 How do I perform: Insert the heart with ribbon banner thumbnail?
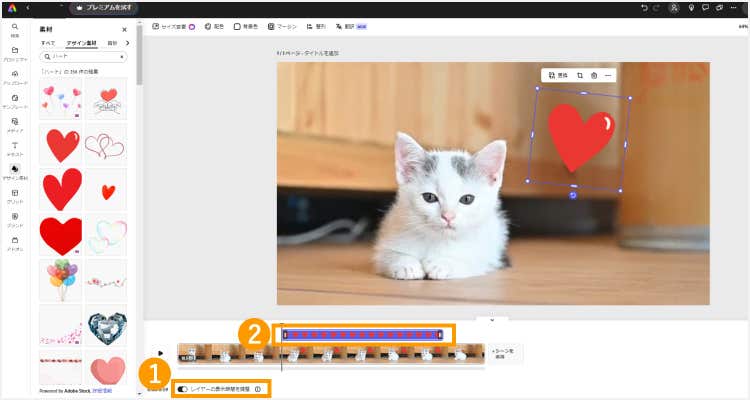tap(107, 99)
